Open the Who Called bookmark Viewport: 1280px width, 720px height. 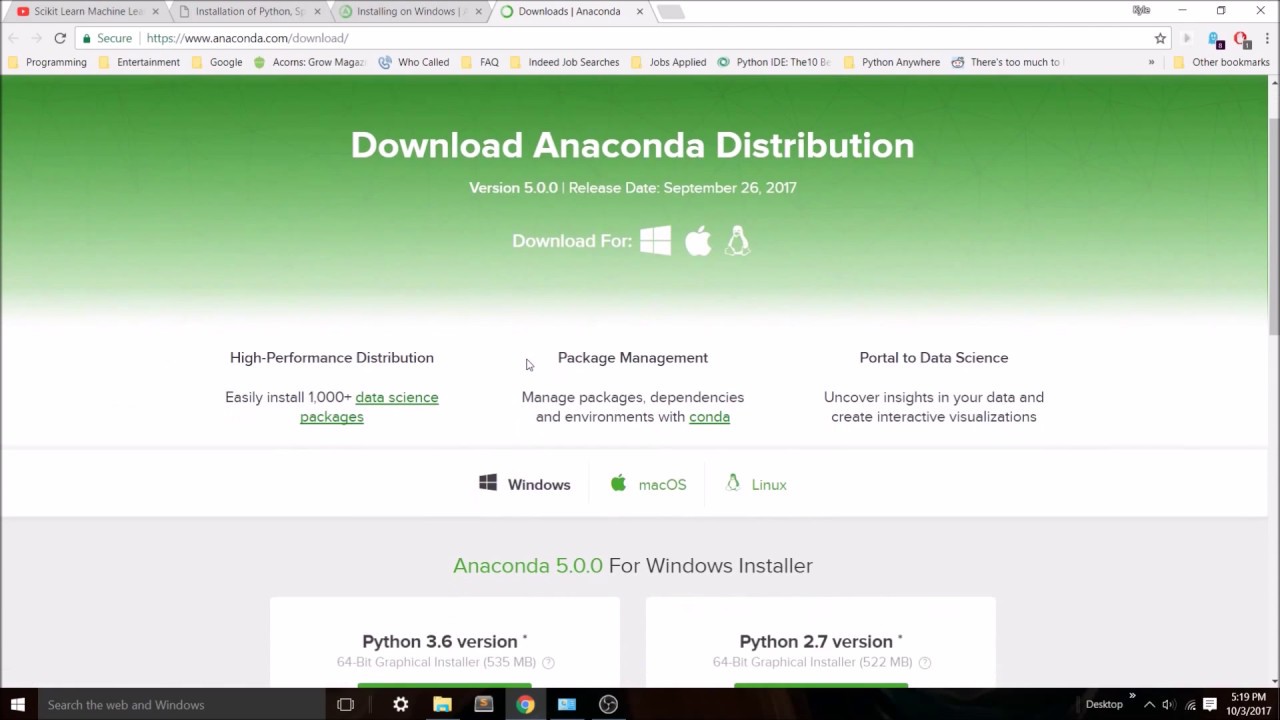[414, 62]
